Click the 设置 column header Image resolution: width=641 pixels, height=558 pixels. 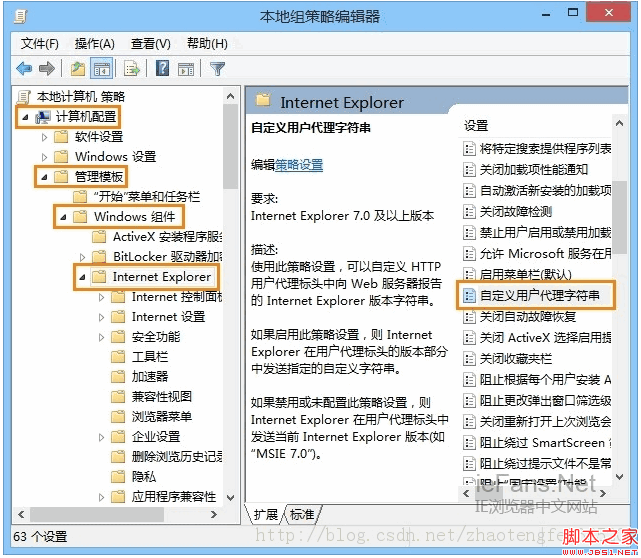(476, 125)
